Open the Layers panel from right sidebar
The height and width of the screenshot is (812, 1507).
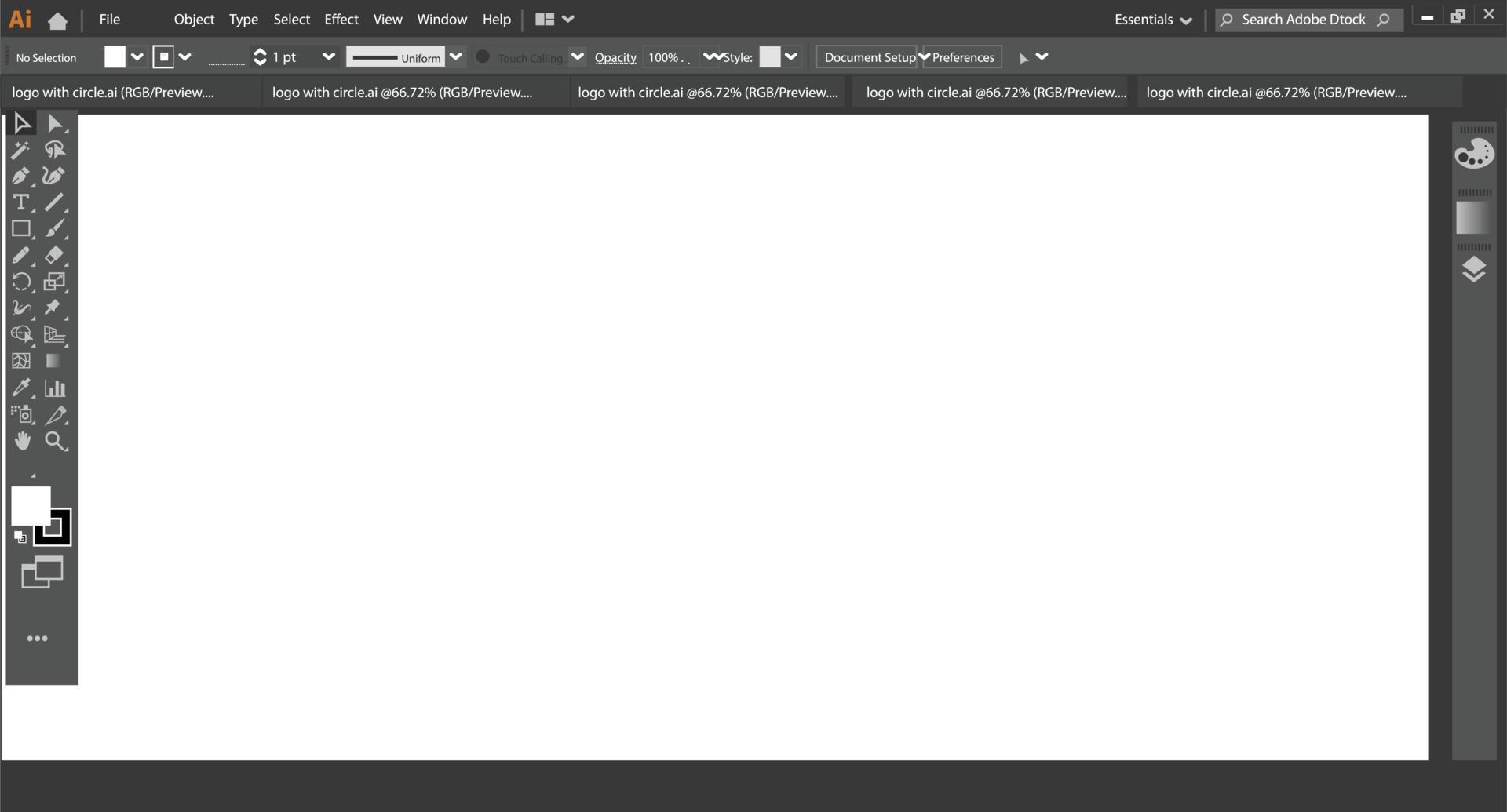point(1474,269)
